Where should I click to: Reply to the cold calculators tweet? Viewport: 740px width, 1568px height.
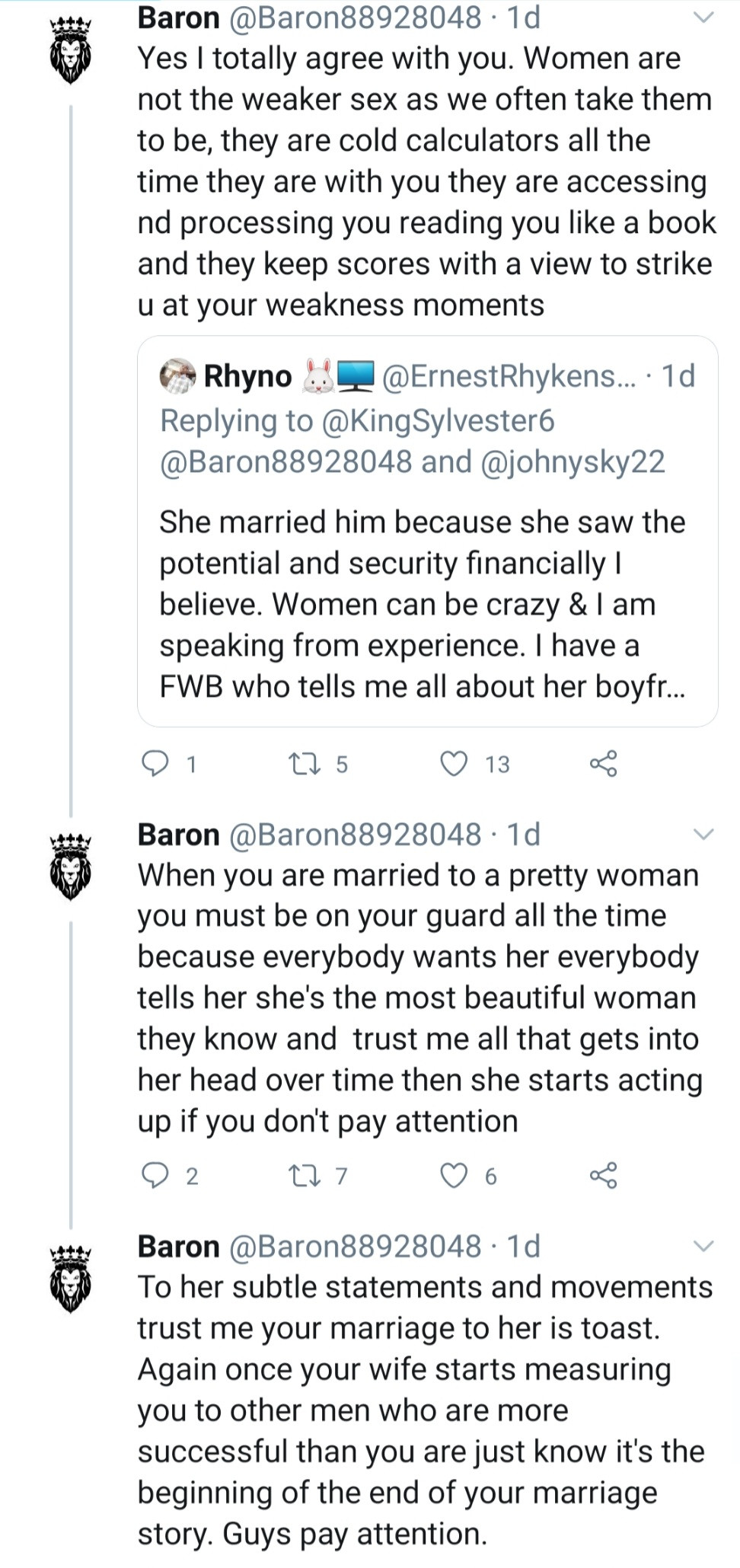156,763
